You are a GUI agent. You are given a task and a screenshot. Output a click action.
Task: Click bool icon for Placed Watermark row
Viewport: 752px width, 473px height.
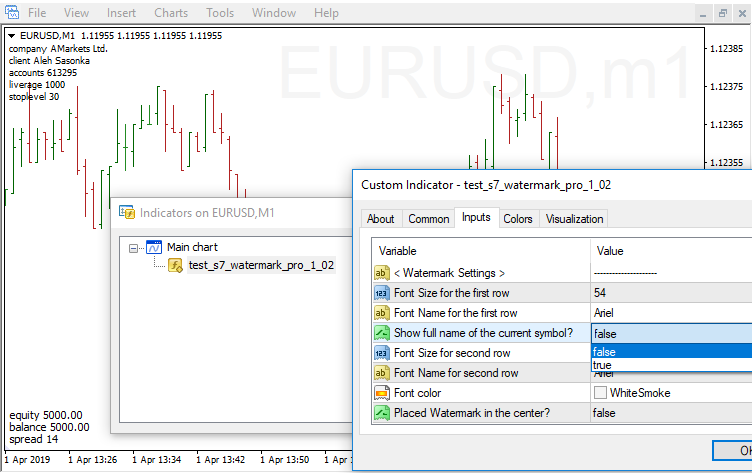382,413
